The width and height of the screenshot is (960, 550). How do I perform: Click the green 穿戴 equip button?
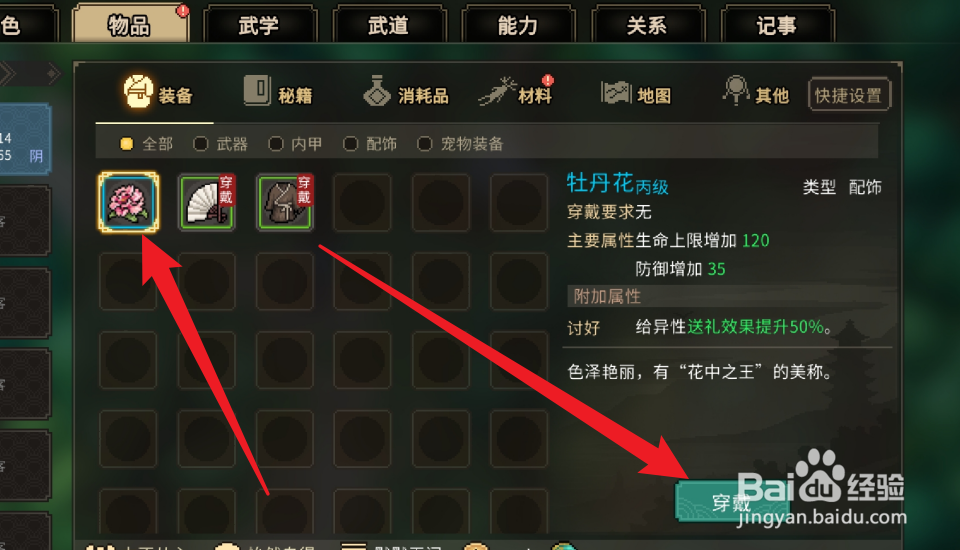click(732, 501)
